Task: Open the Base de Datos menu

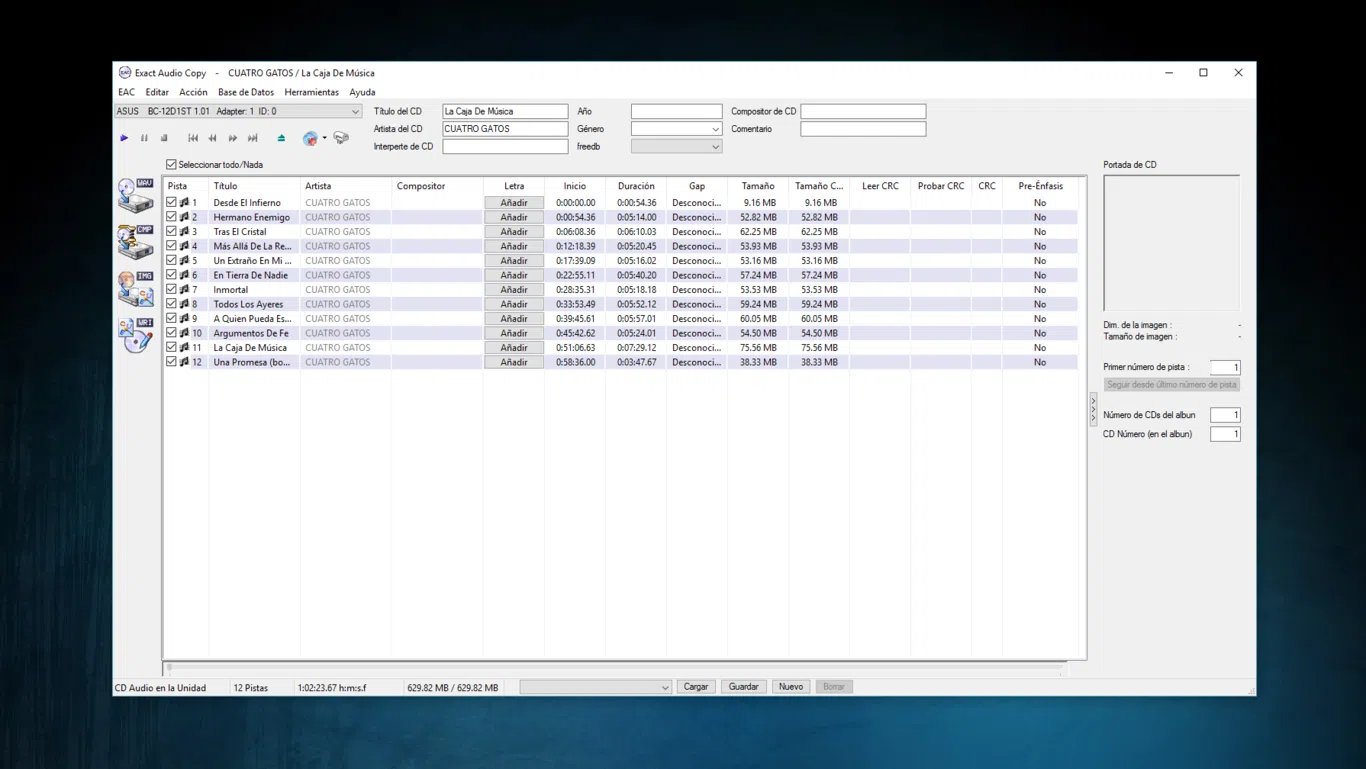Action: (x=245, y=92)
